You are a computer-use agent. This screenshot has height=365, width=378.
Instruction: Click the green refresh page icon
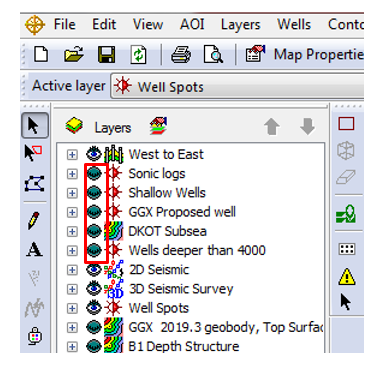[x=138, y=55]
